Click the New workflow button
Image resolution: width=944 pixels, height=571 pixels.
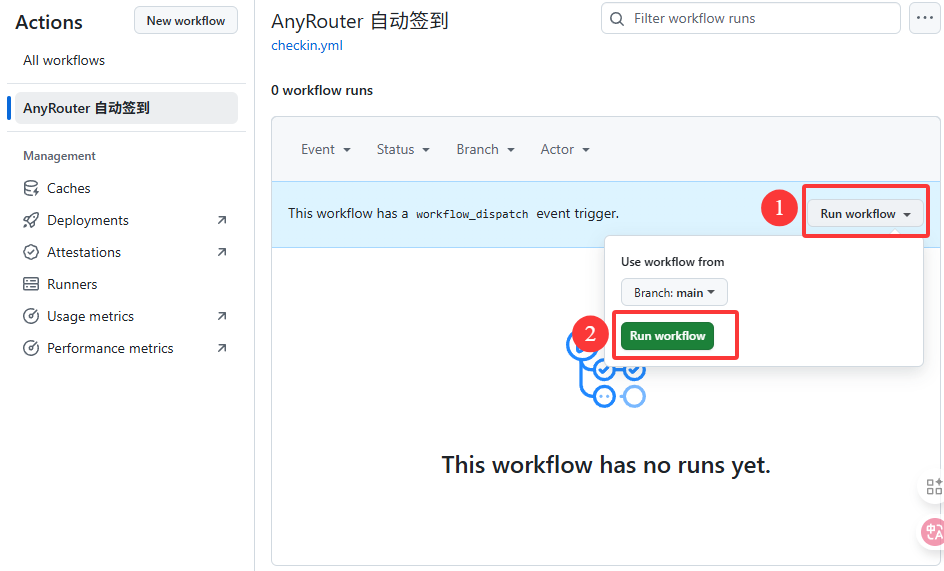tap(186, 20)
